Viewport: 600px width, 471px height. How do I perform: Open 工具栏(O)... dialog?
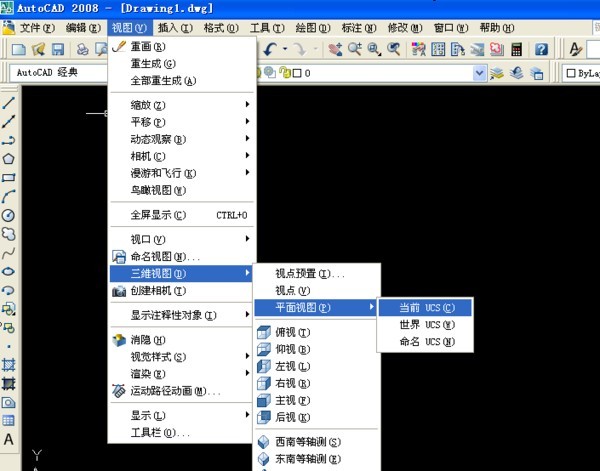[x=182, y=433]
